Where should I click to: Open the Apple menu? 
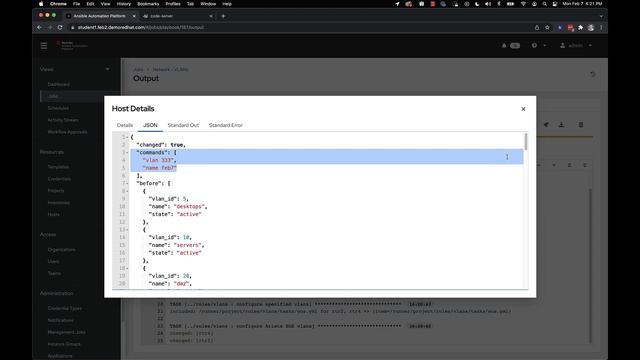(41, 4)
